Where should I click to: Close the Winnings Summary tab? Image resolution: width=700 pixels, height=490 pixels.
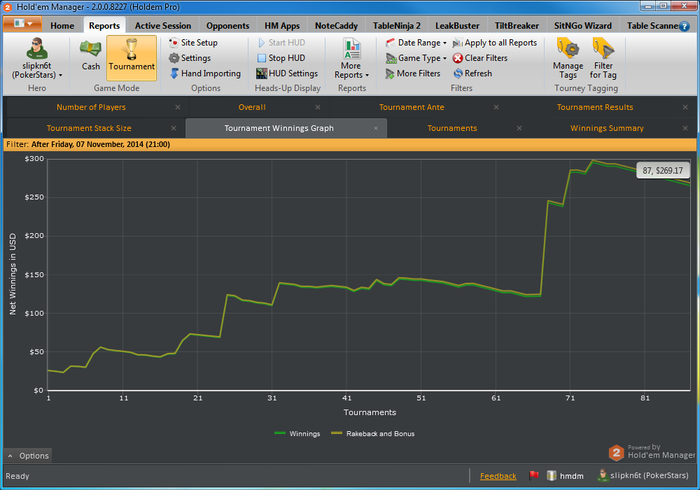pyautogui.click(x=685, y=128)
